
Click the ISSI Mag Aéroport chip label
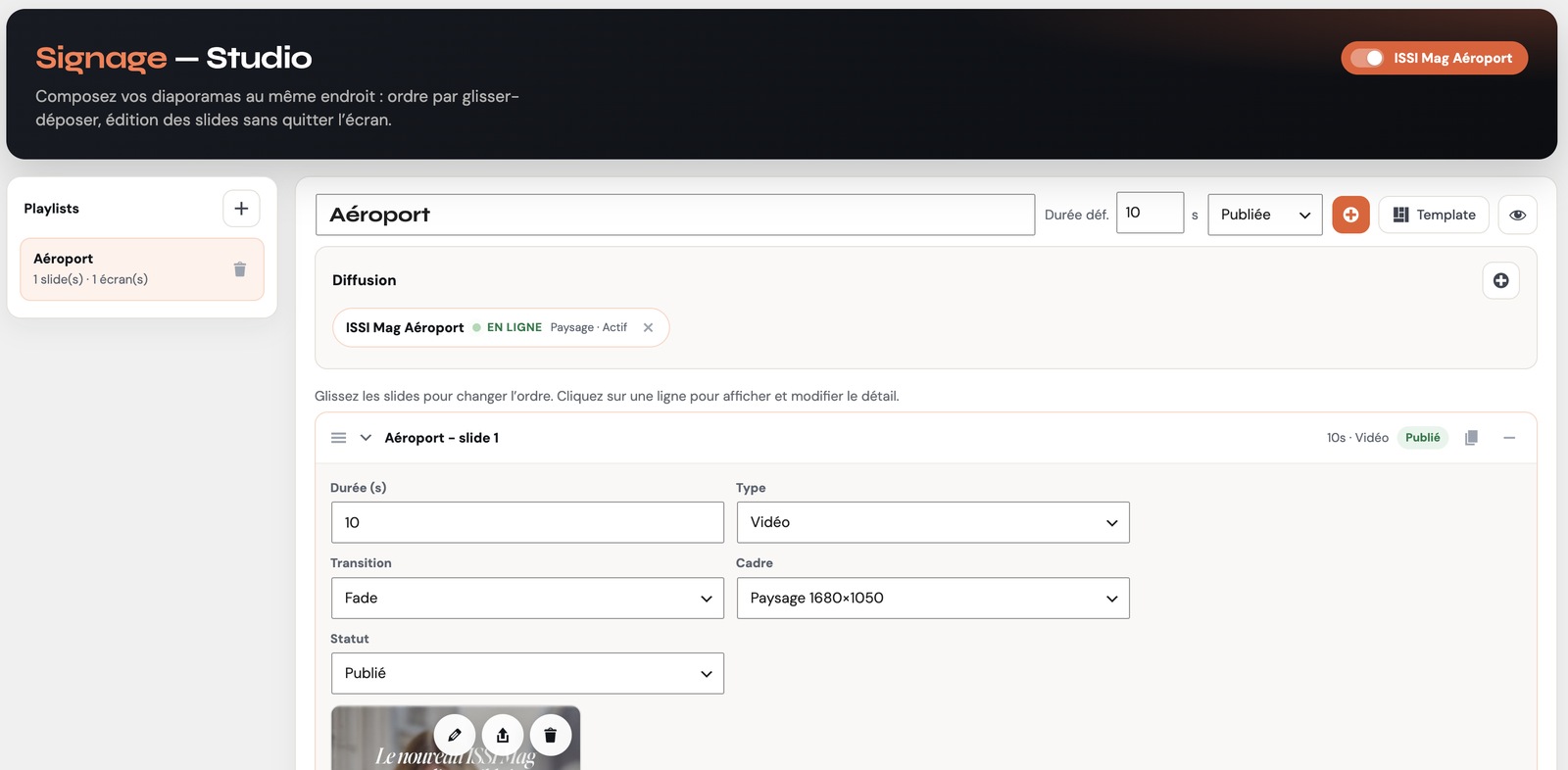pyautogui.click(x=405, y=328)
